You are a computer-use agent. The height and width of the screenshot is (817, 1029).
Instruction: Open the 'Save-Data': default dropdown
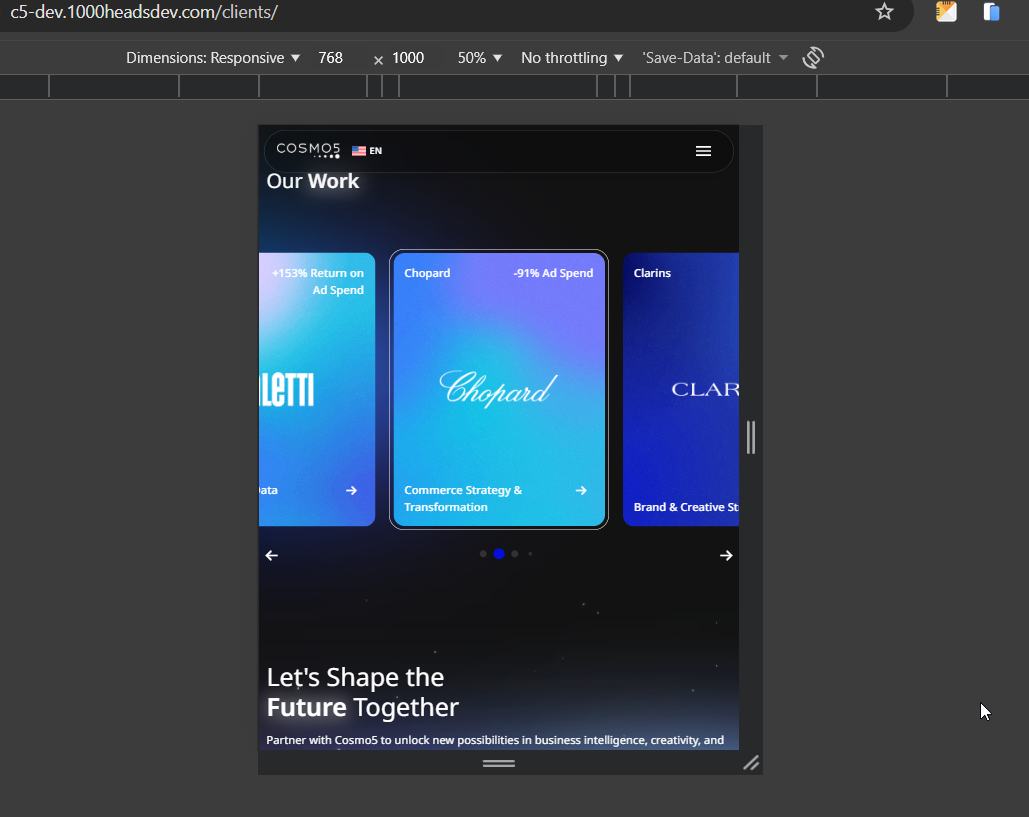point(715,58)
